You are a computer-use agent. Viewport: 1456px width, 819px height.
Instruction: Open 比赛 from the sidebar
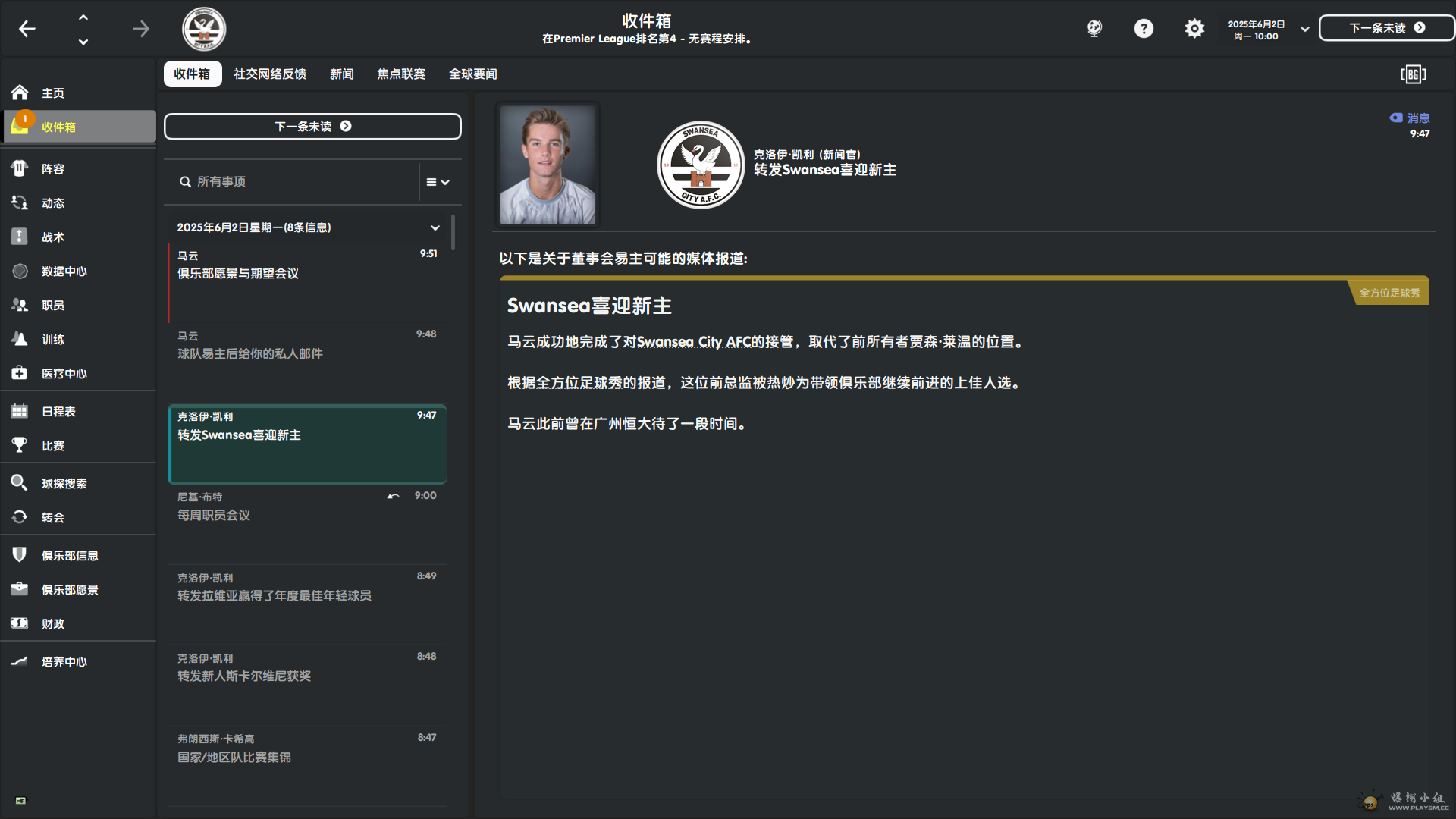point(79,445)
